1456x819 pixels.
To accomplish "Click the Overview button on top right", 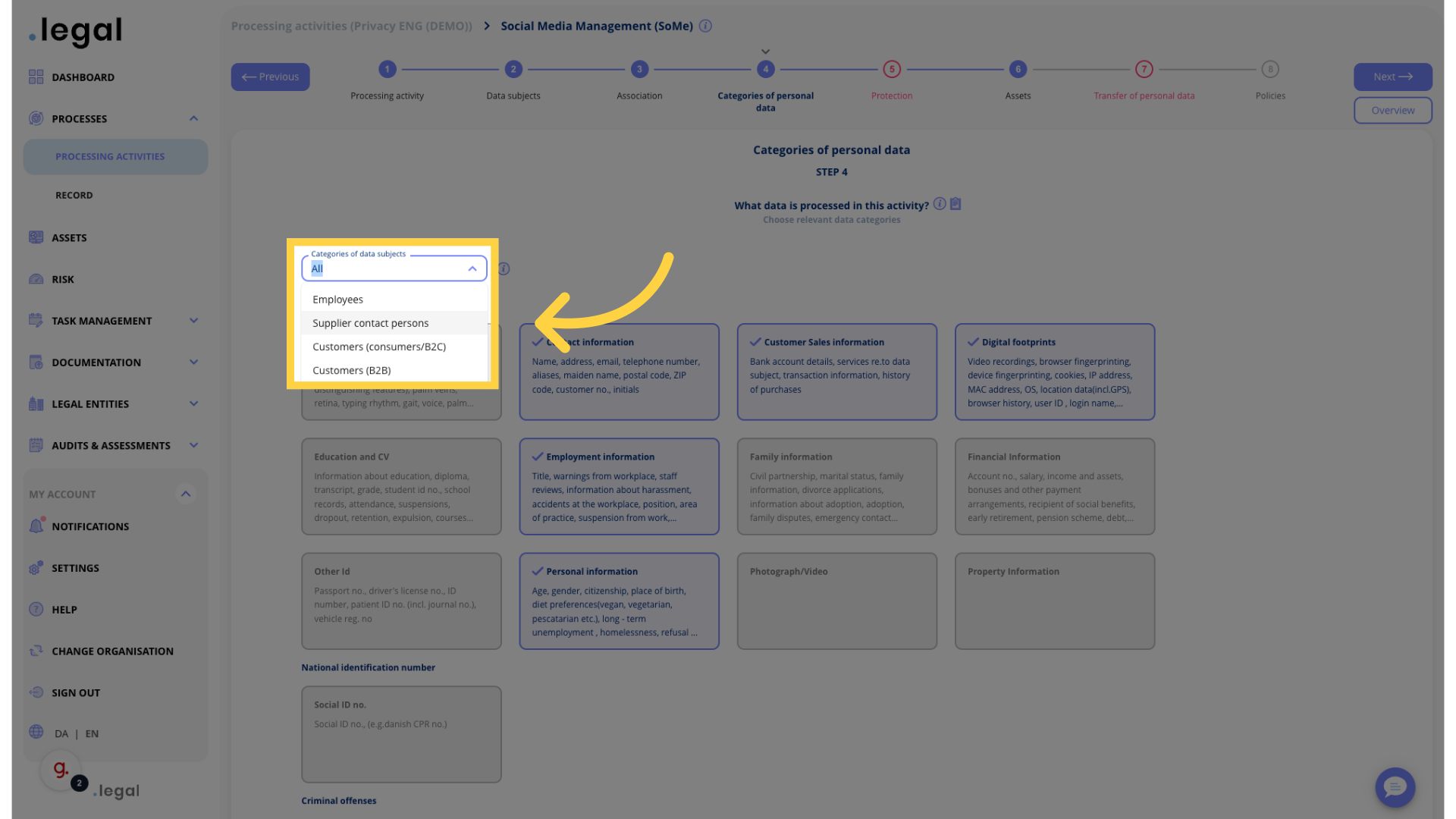I will coord(1393,111).
